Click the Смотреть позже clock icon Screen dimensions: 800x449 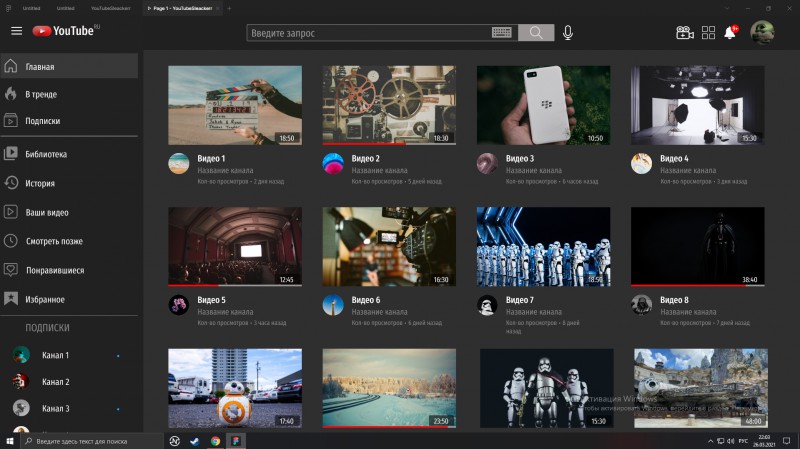[11, 241]
